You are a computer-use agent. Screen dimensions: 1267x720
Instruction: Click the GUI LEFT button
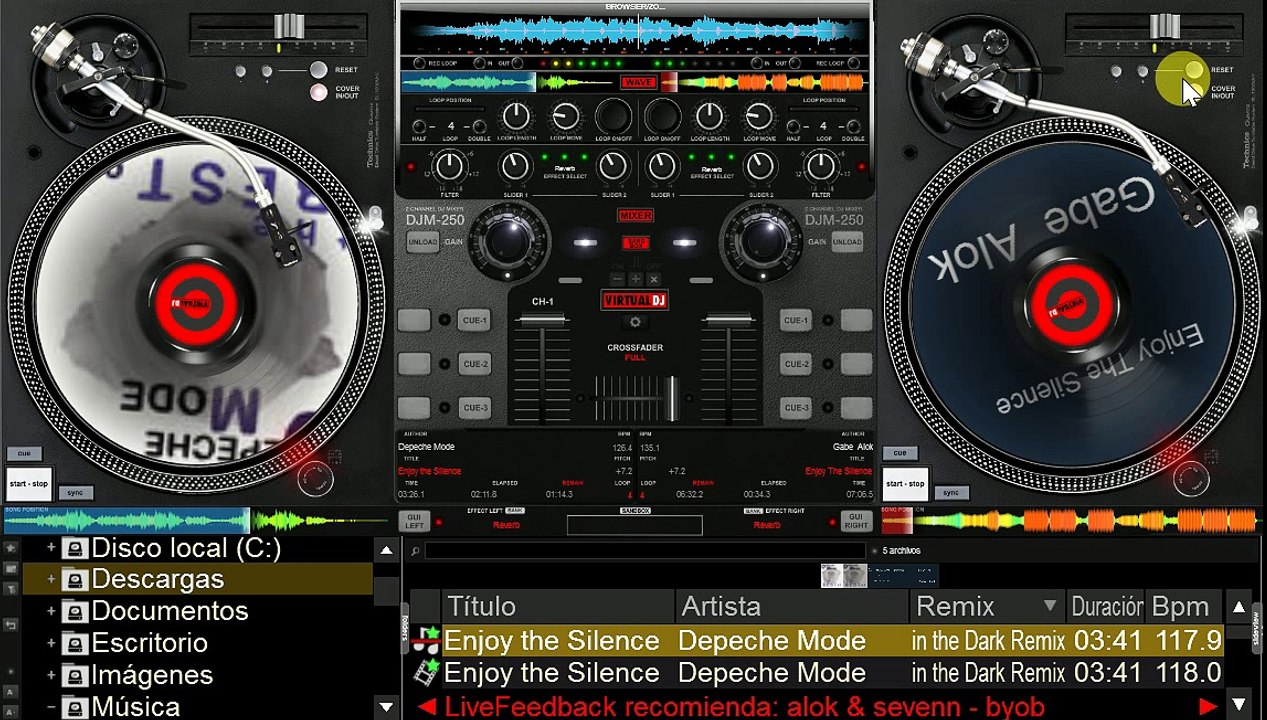pos(415,520)
